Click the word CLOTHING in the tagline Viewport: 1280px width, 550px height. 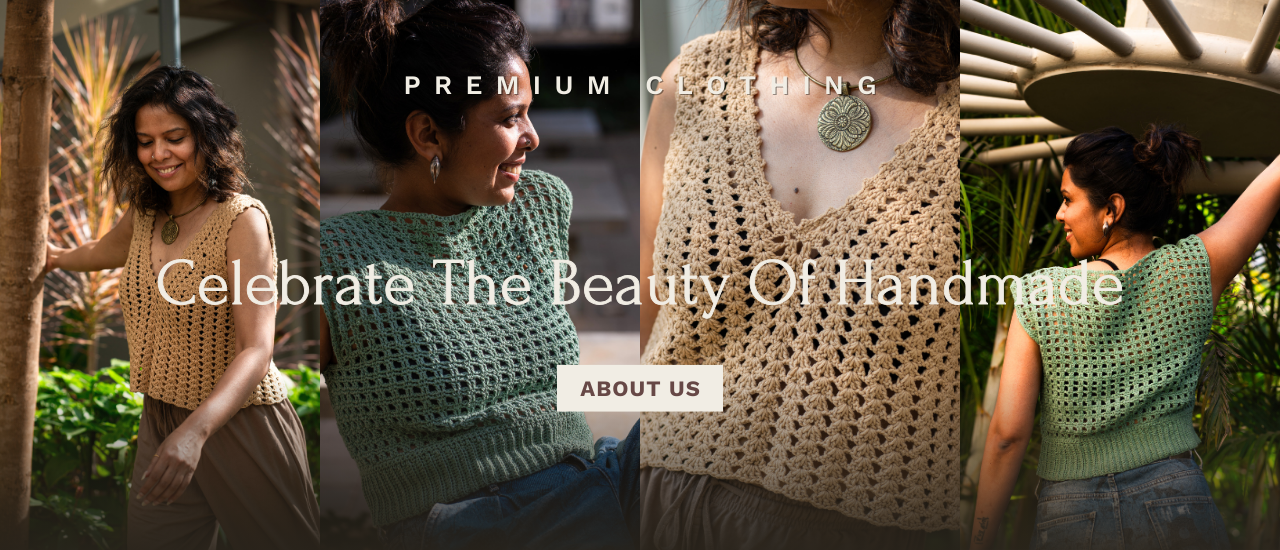(764, 86)
